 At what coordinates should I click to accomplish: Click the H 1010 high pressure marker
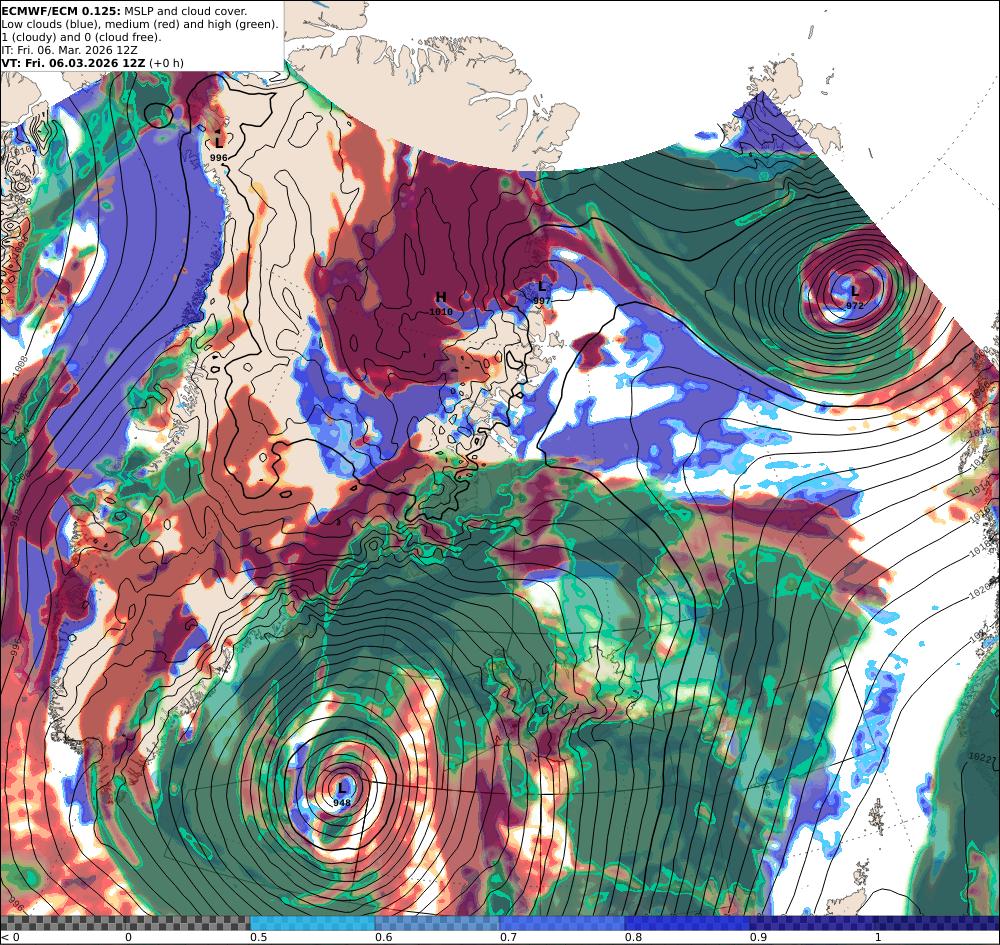tap(441, 303)
